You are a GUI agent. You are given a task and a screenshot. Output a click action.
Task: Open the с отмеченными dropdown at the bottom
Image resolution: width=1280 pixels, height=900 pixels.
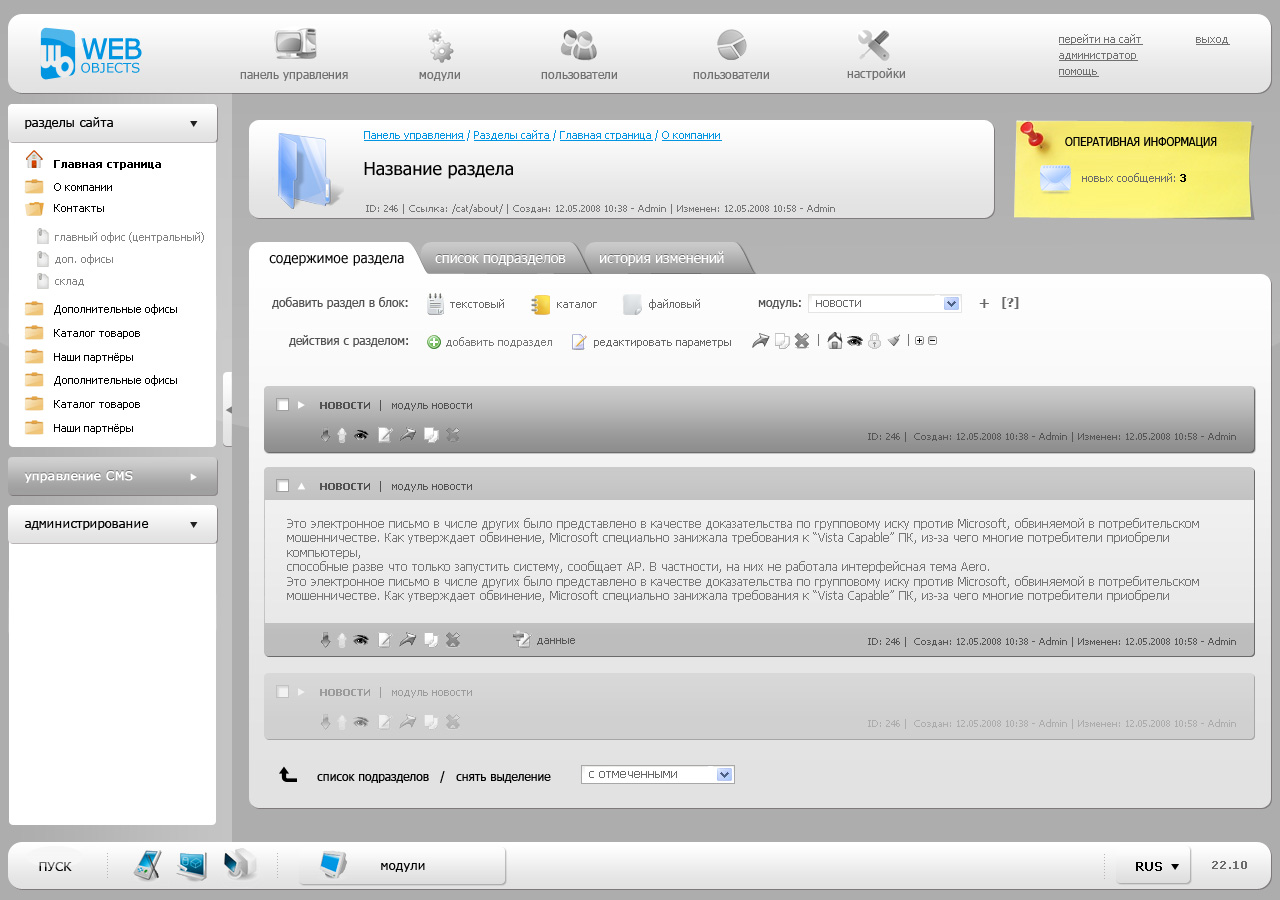[656, 773]
